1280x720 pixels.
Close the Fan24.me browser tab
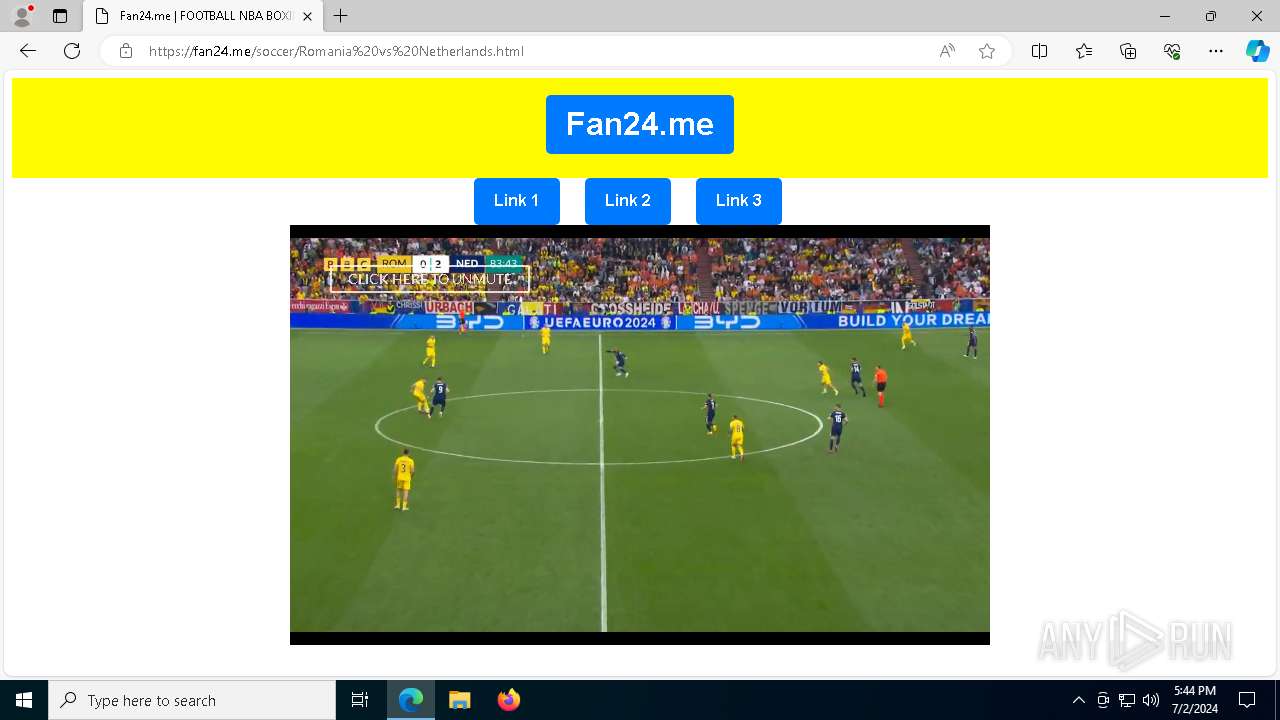(x=307, y=16)
